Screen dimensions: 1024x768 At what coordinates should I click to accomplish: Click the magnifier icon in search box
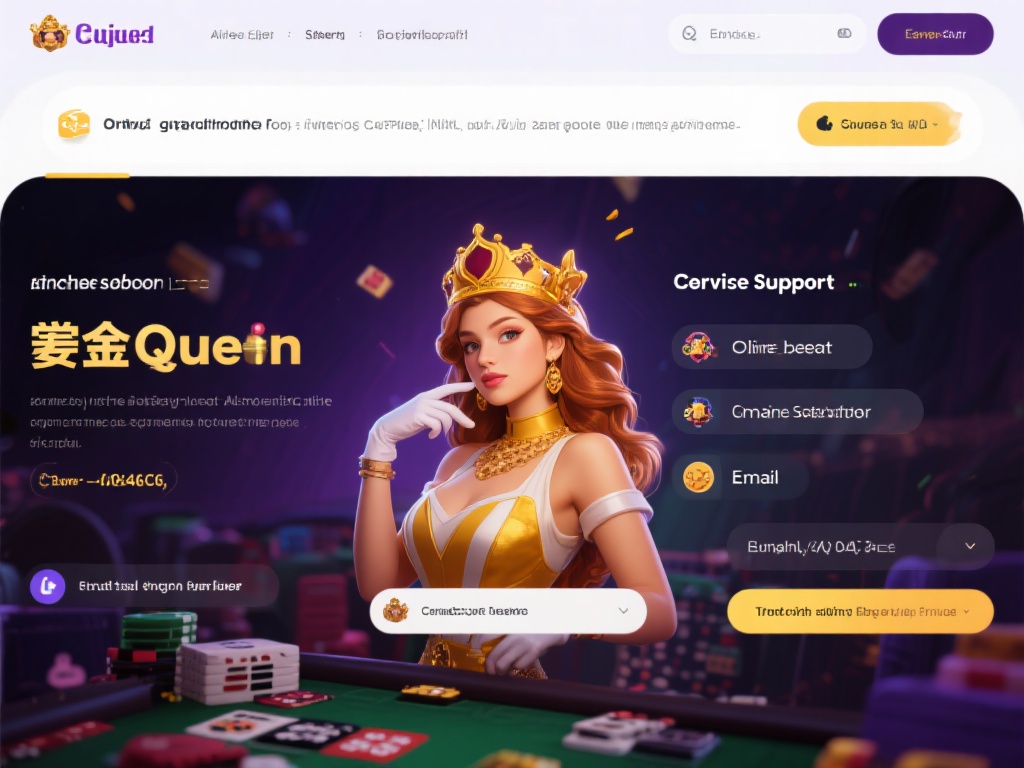click(689, 33)
